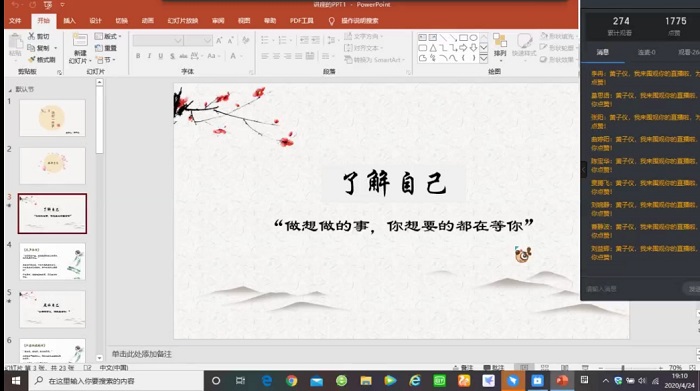Open the Layout dropdown
The image size is (700, 391).
108,36
